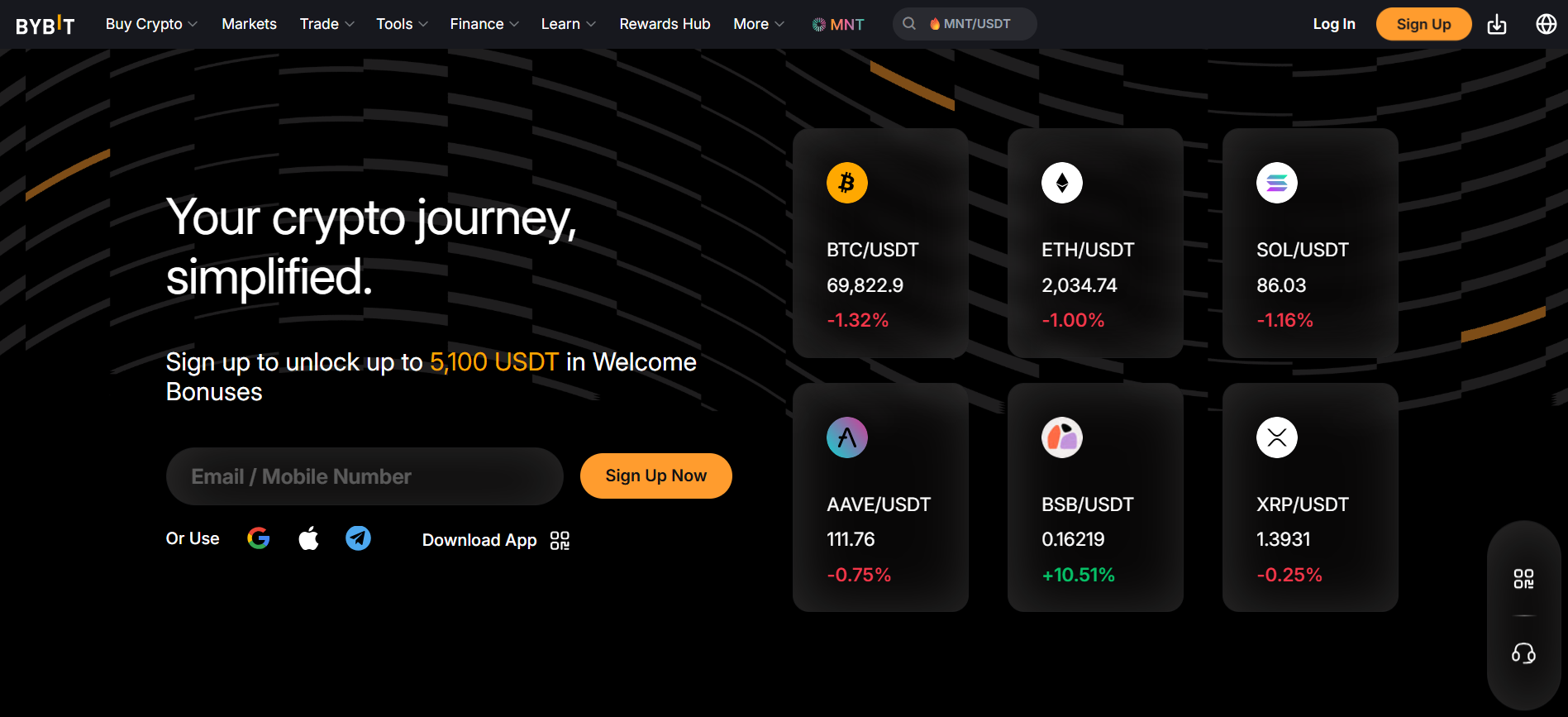Click the 69,822.9 BTC price
Viewport: 1568px width, 717px height.
(x=865, y=285)
